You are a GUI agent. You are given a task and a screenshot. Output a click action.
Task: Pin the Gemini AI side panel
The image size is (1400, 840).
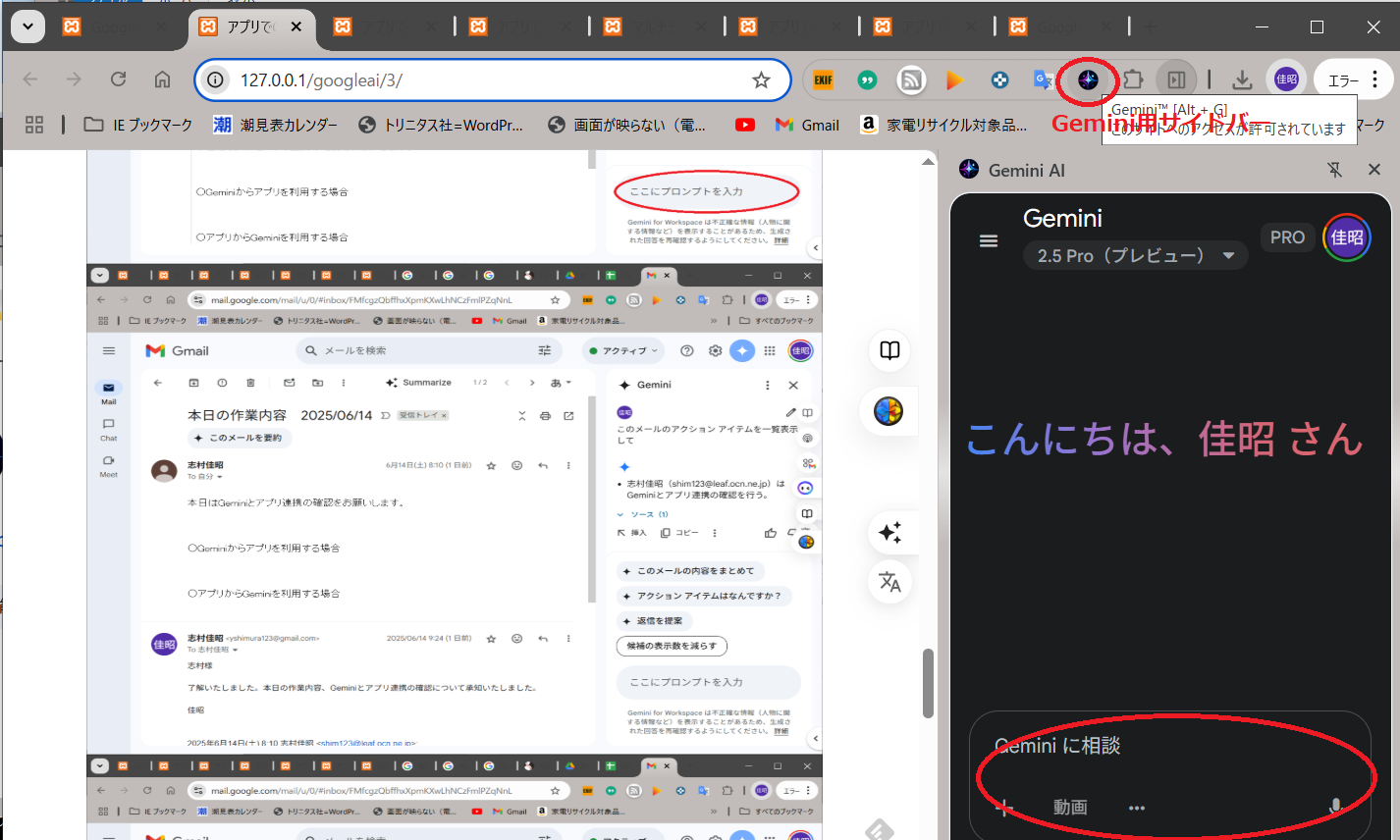1335,170
